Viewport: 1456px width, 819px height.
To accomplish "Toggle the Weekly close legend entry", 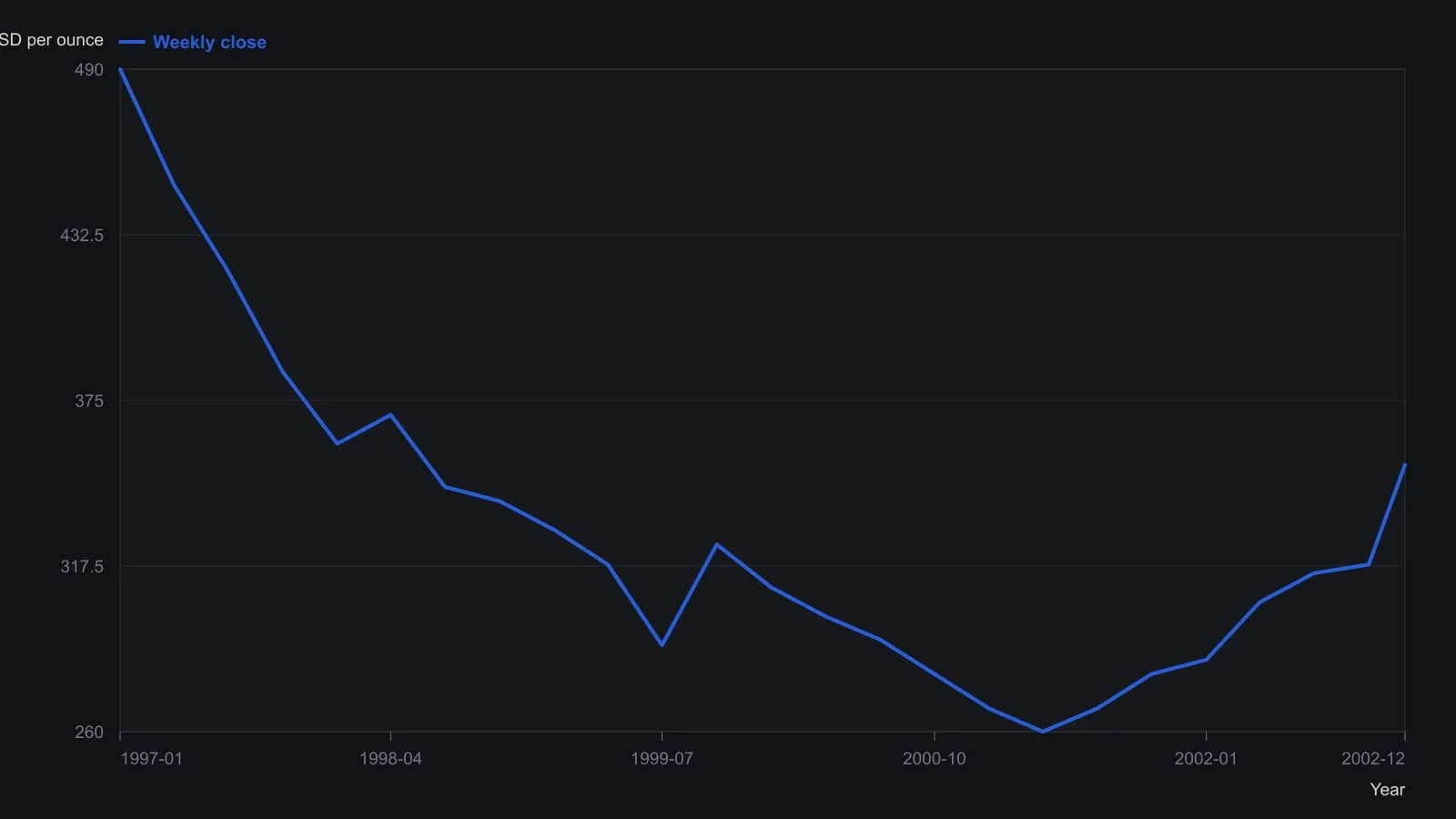I will [x=193, y=42].
